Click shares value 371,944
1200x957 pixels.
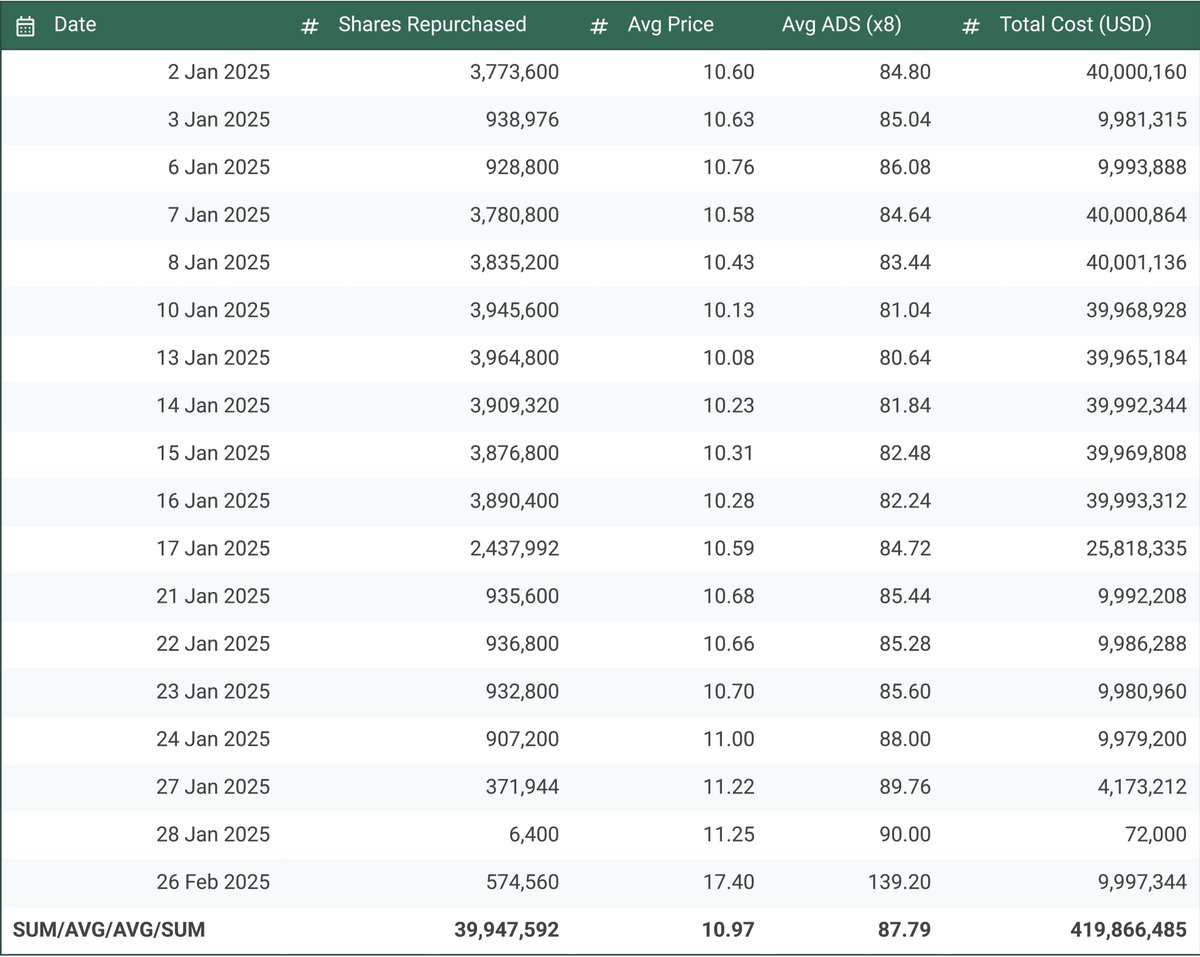[523, 787]
